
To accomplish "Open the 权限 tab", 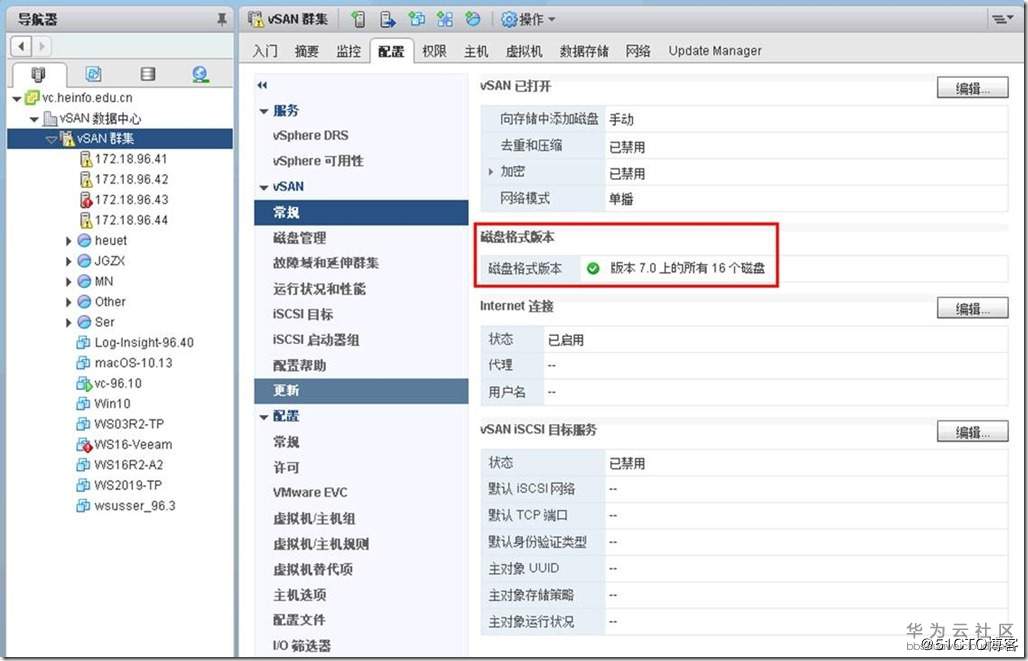I will (434, 51).
